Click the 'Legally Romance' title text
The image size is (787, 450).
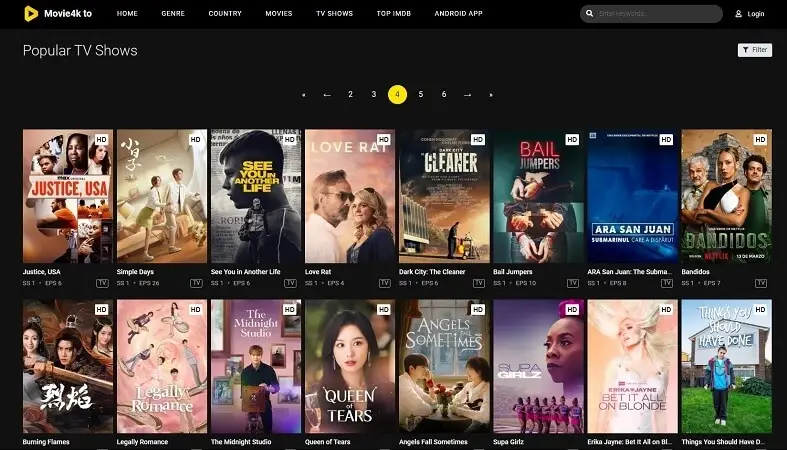pos(143,442)
